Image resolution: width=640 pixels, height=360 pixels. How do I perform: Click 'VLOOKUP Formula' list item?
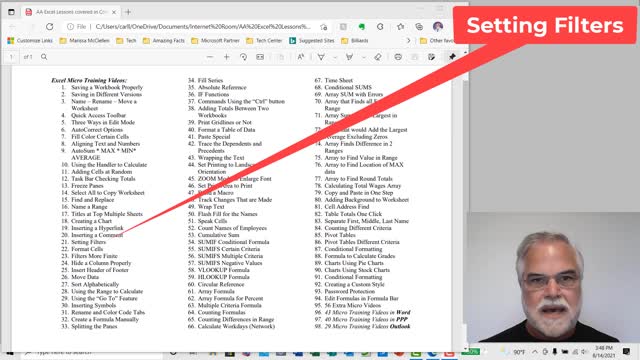click(223, 270)
